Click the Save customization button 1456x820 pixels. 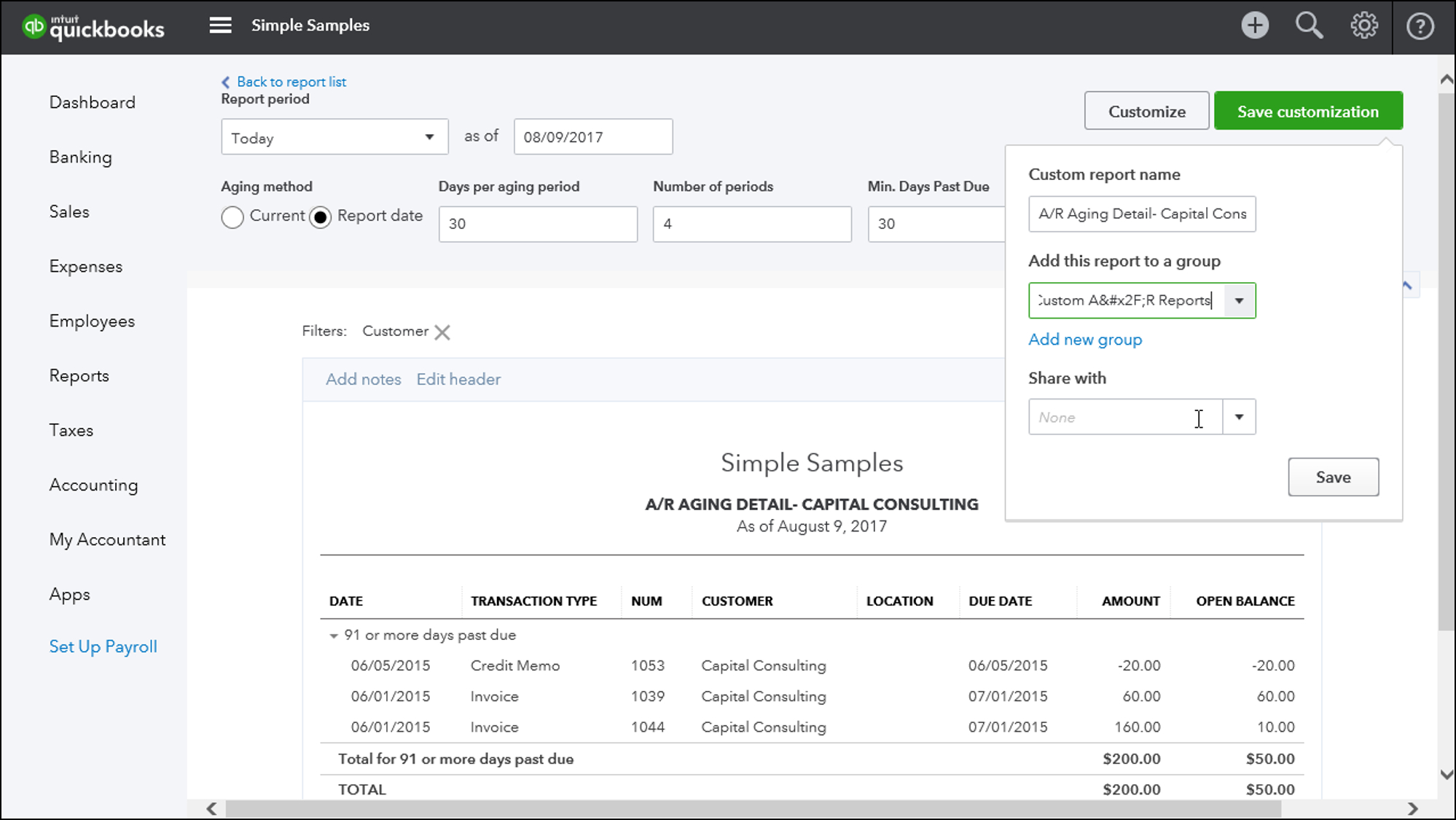click(1308, 110)
